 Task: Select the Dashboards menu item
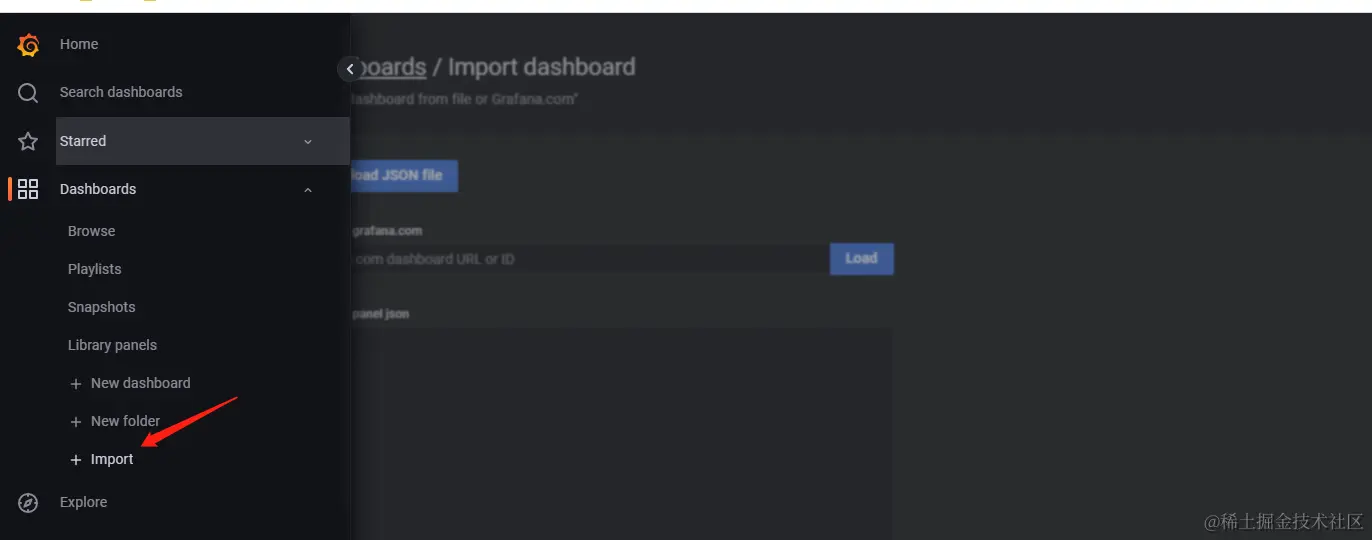98,189
